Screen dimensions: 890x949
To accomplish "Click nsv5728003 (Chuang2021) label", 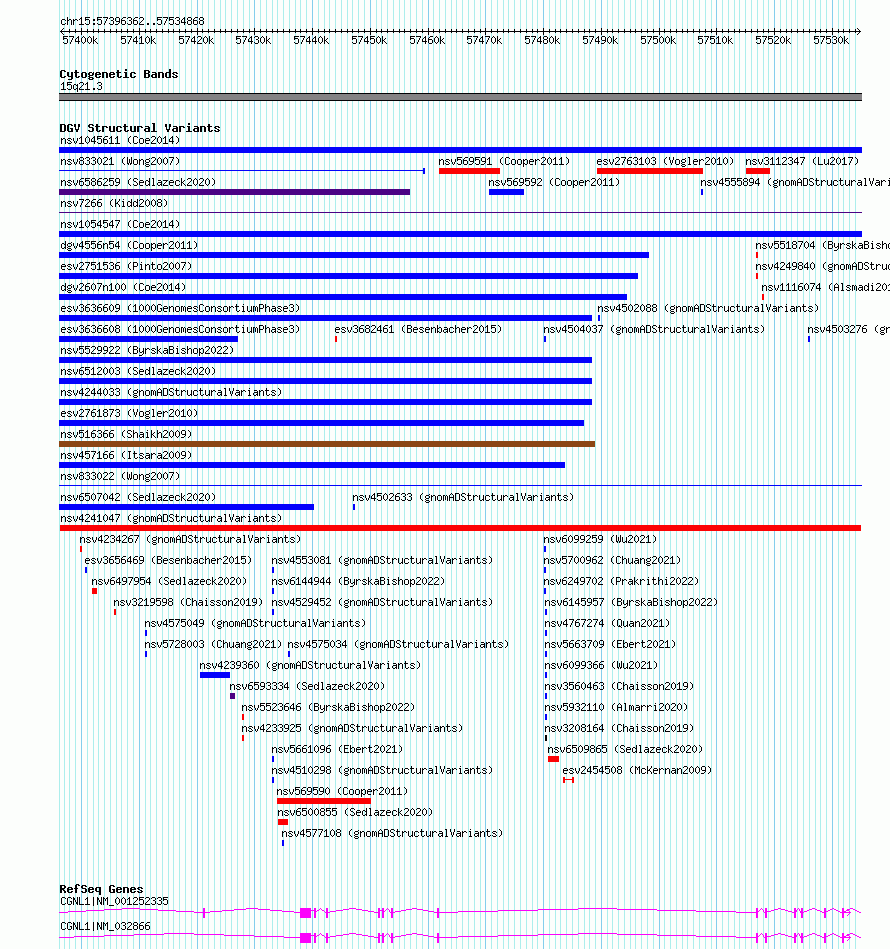I will point(213,645).
